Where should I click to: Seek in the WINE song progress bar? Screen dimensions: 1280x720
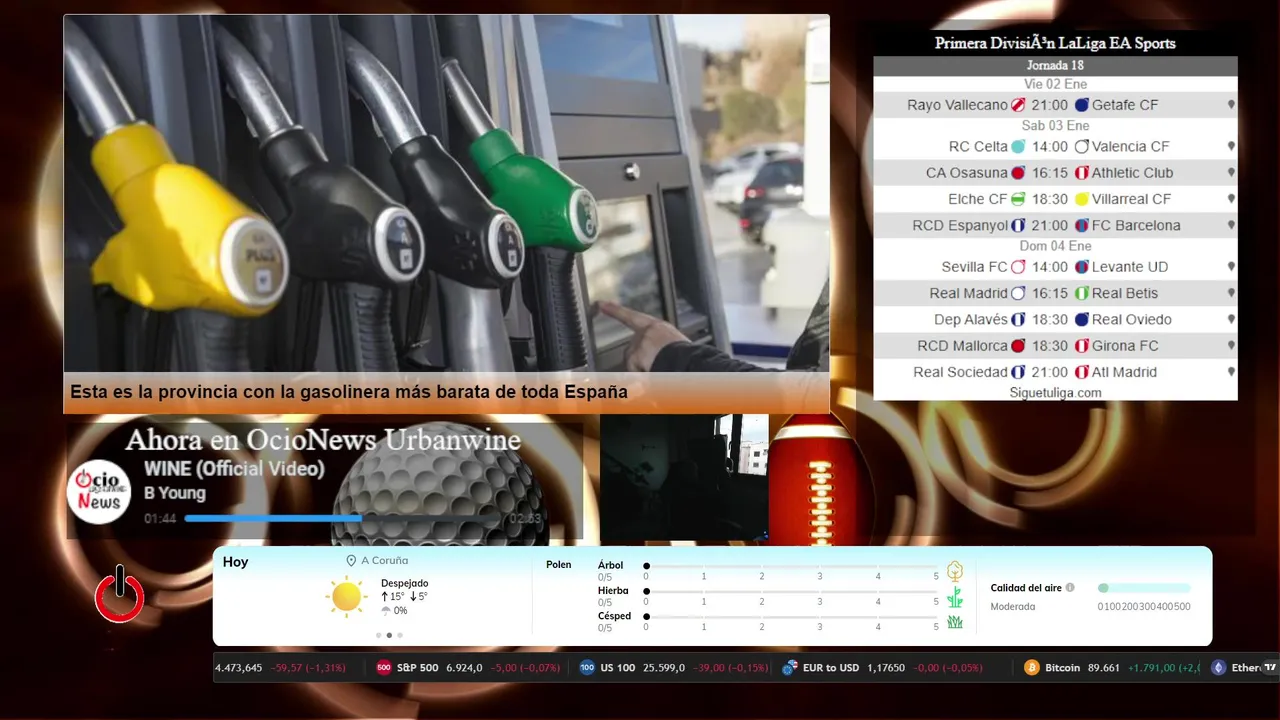(344, 518)
